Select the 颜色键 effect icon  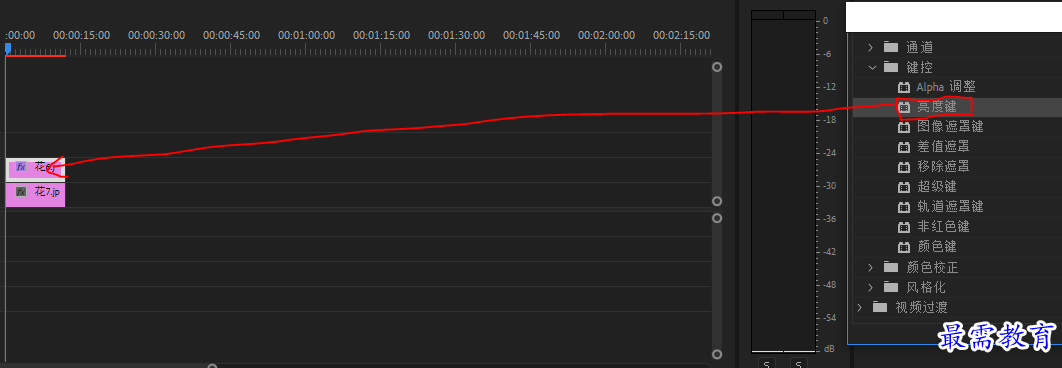click(904, 247)
